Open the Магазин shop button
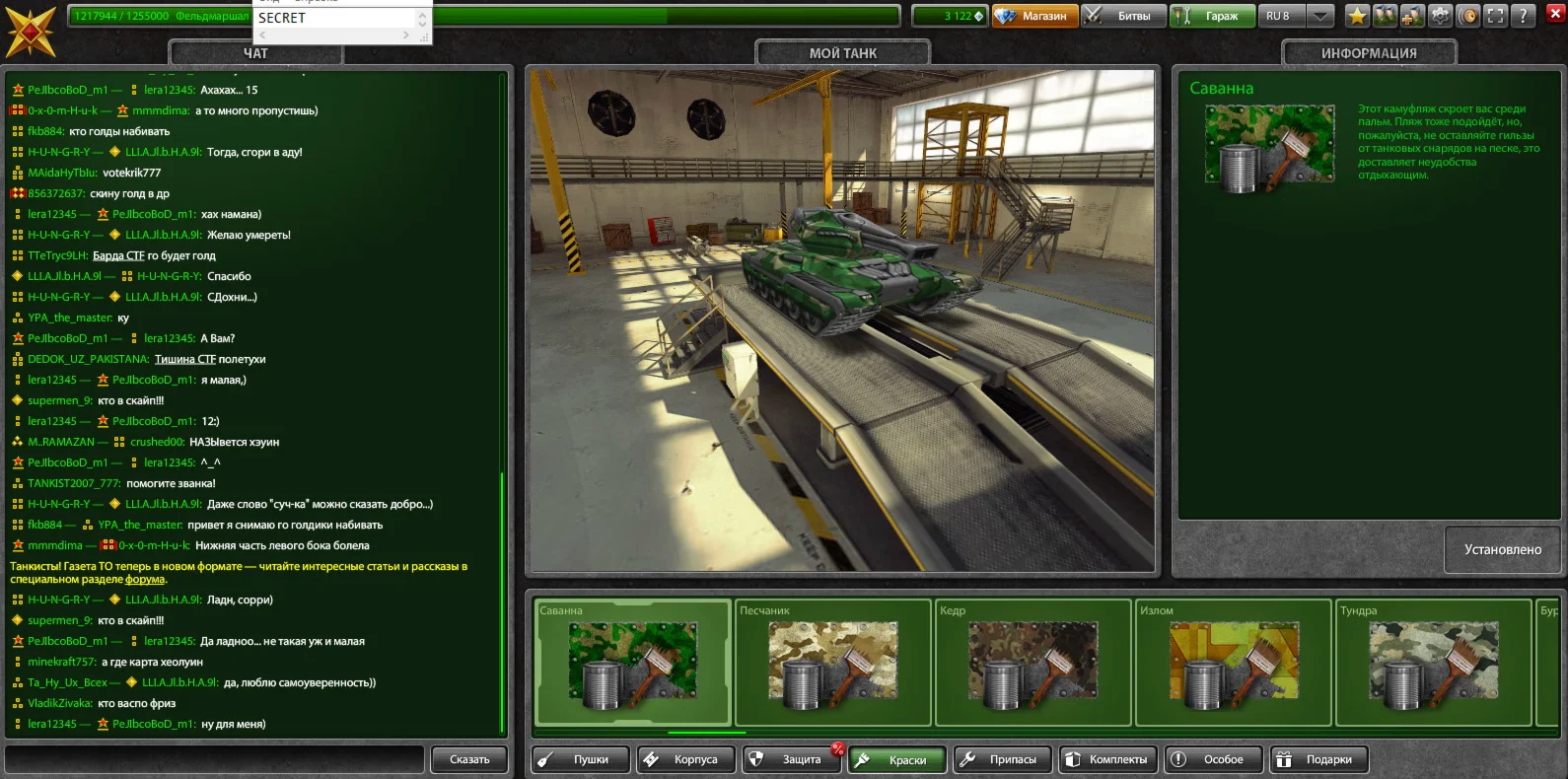This screenshot has height=779, width=1568. (x=1033, y=16)
